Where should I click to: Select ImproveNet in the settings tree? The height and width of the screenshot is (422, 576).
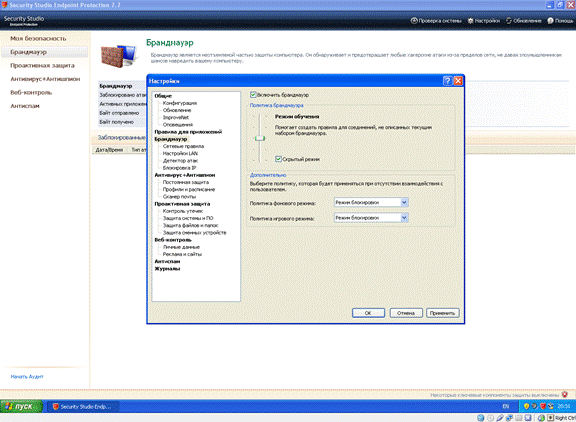coord(176,117)
